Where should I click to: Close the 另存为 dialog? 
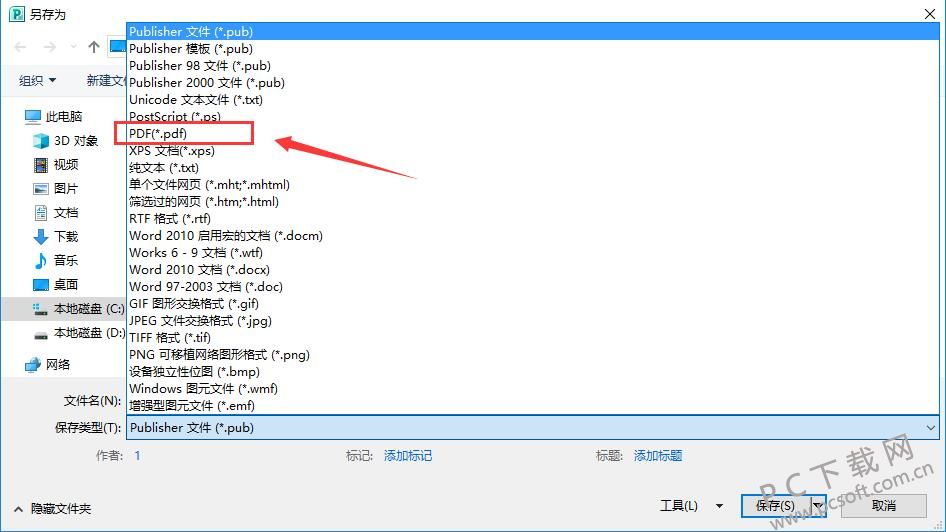click(930, 13)
